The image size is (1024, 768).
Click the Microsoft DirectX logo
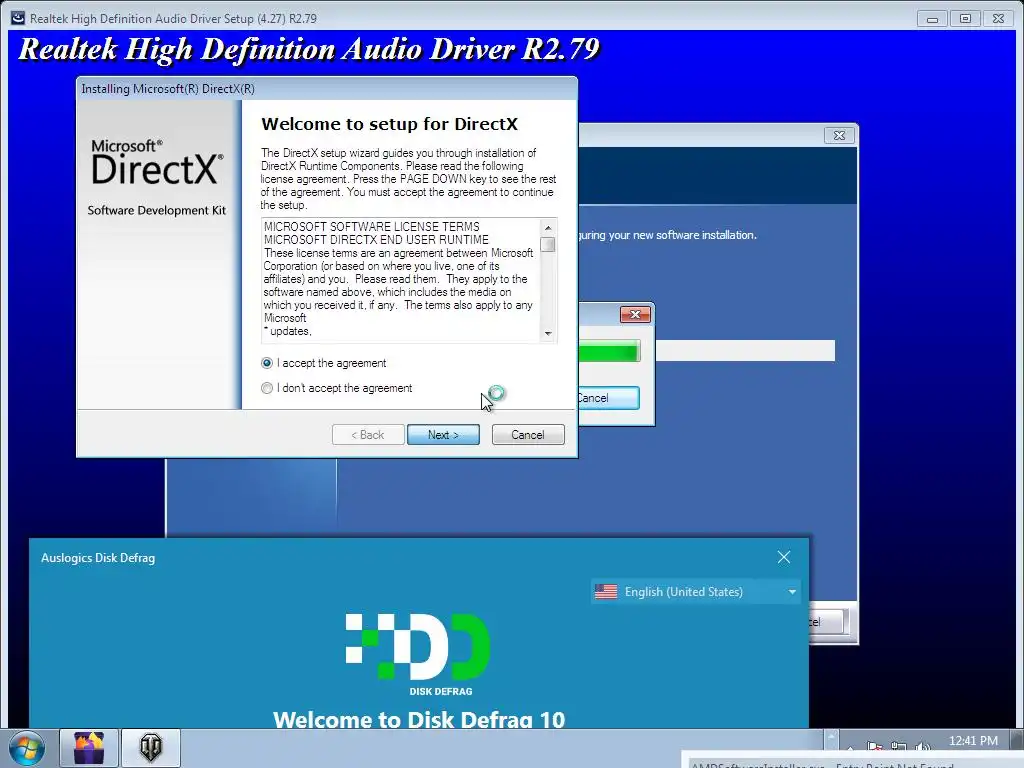pos(157,162)
